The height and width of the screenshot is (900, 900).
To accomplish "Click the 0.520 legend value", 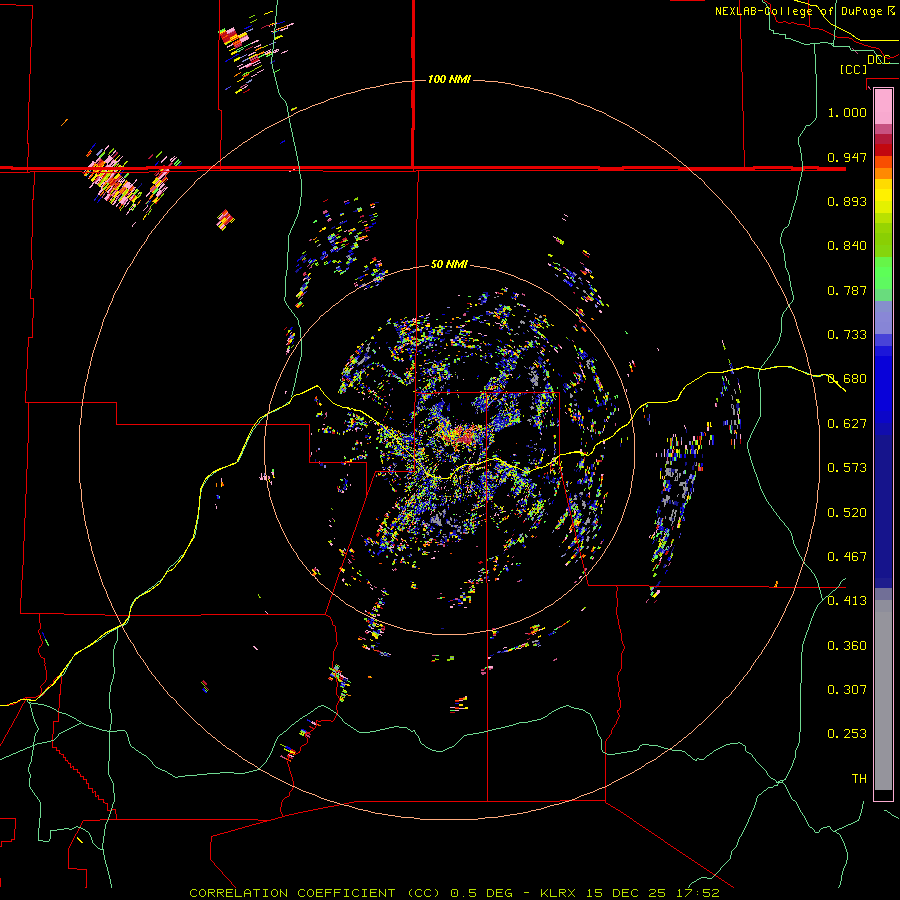I will [x=847, y=513].
